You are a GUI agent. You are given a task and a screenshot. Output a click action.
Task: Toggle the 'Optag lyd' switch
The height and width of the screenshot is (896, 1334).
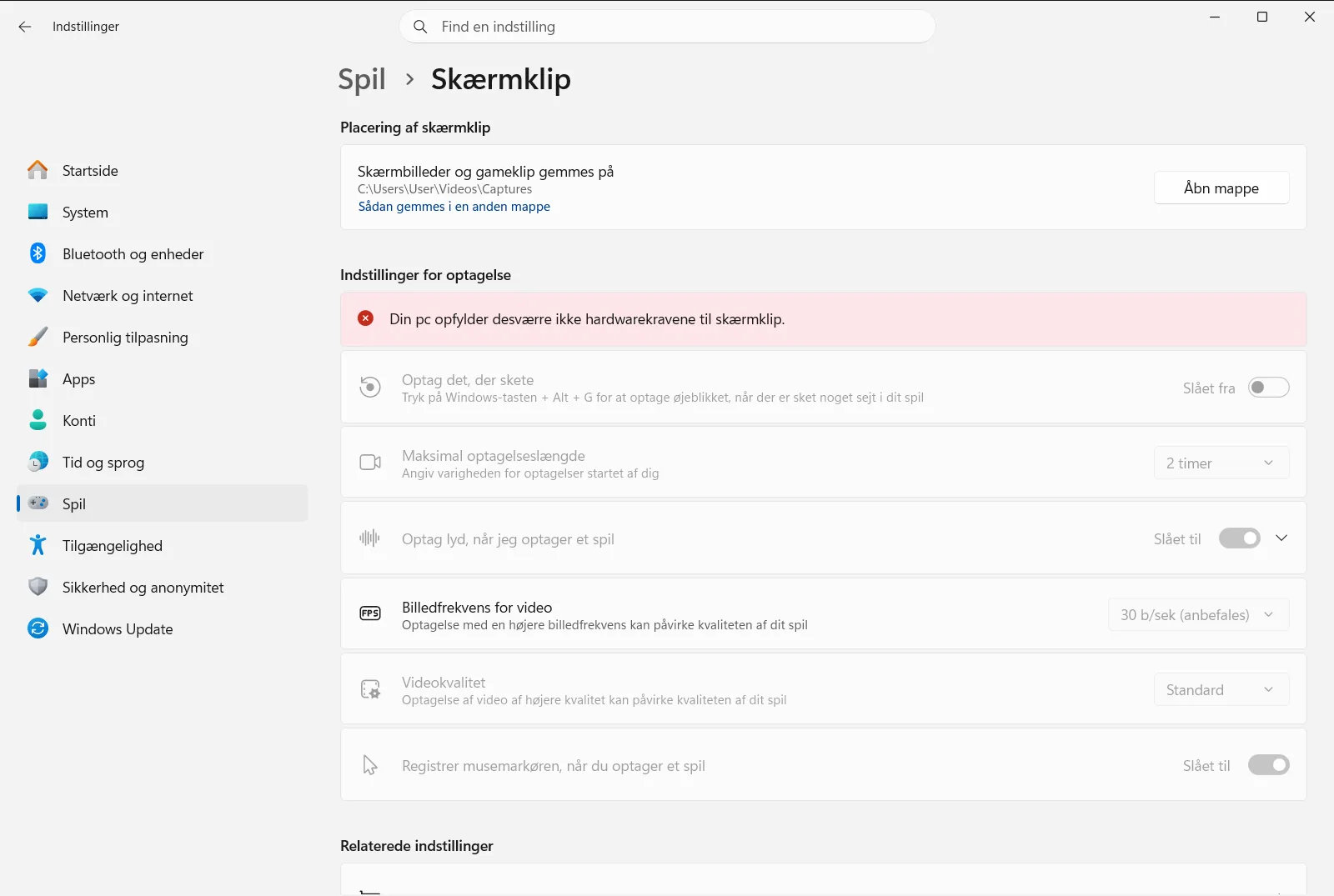pyautogui.click(x=1240, y=538)
